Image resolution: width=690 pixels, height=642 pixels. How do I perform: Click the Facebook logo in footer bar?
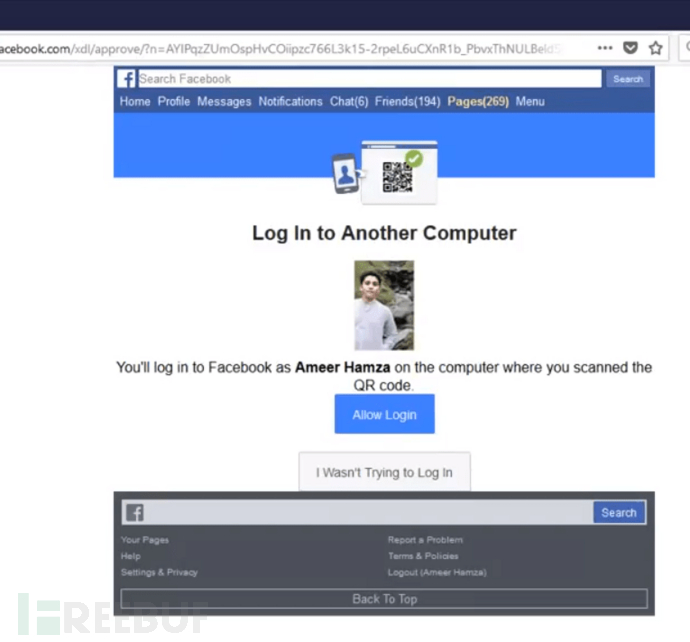133,513
